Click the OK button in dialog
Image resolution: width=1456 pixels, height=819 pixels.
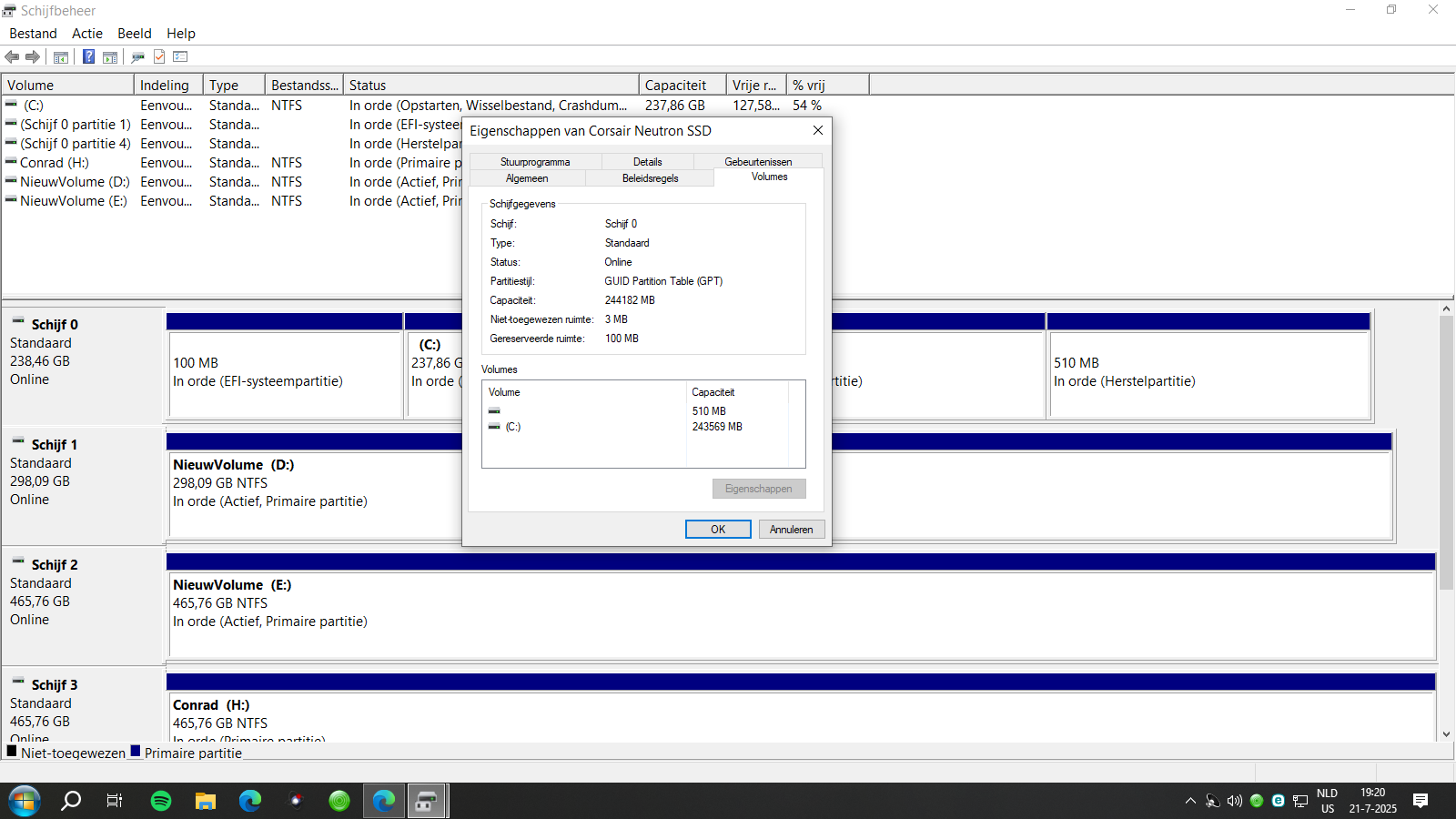pos(718,530)
